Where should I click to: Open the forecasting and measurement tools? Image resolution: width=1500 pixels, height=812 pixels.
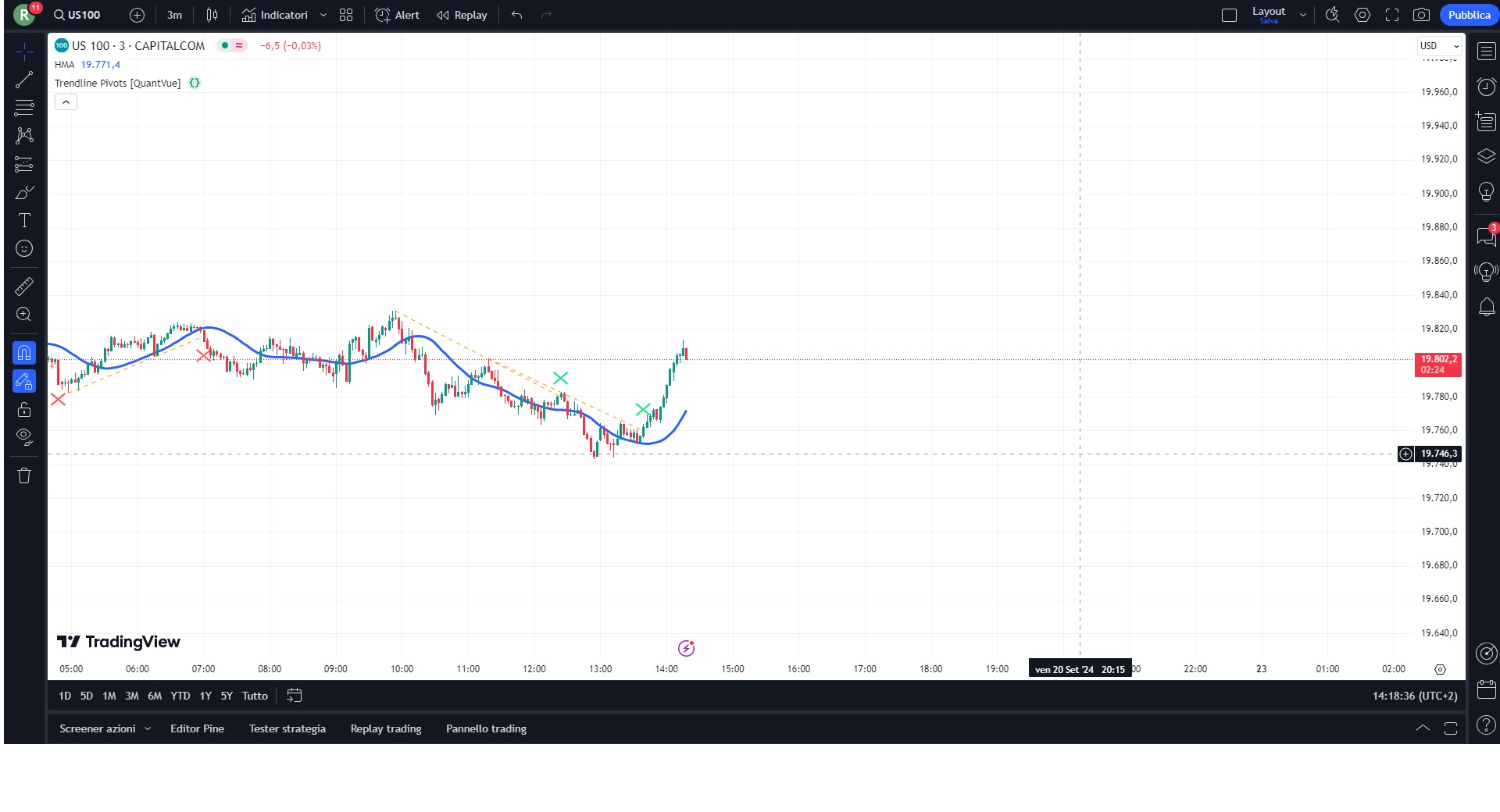coord(24,164)
